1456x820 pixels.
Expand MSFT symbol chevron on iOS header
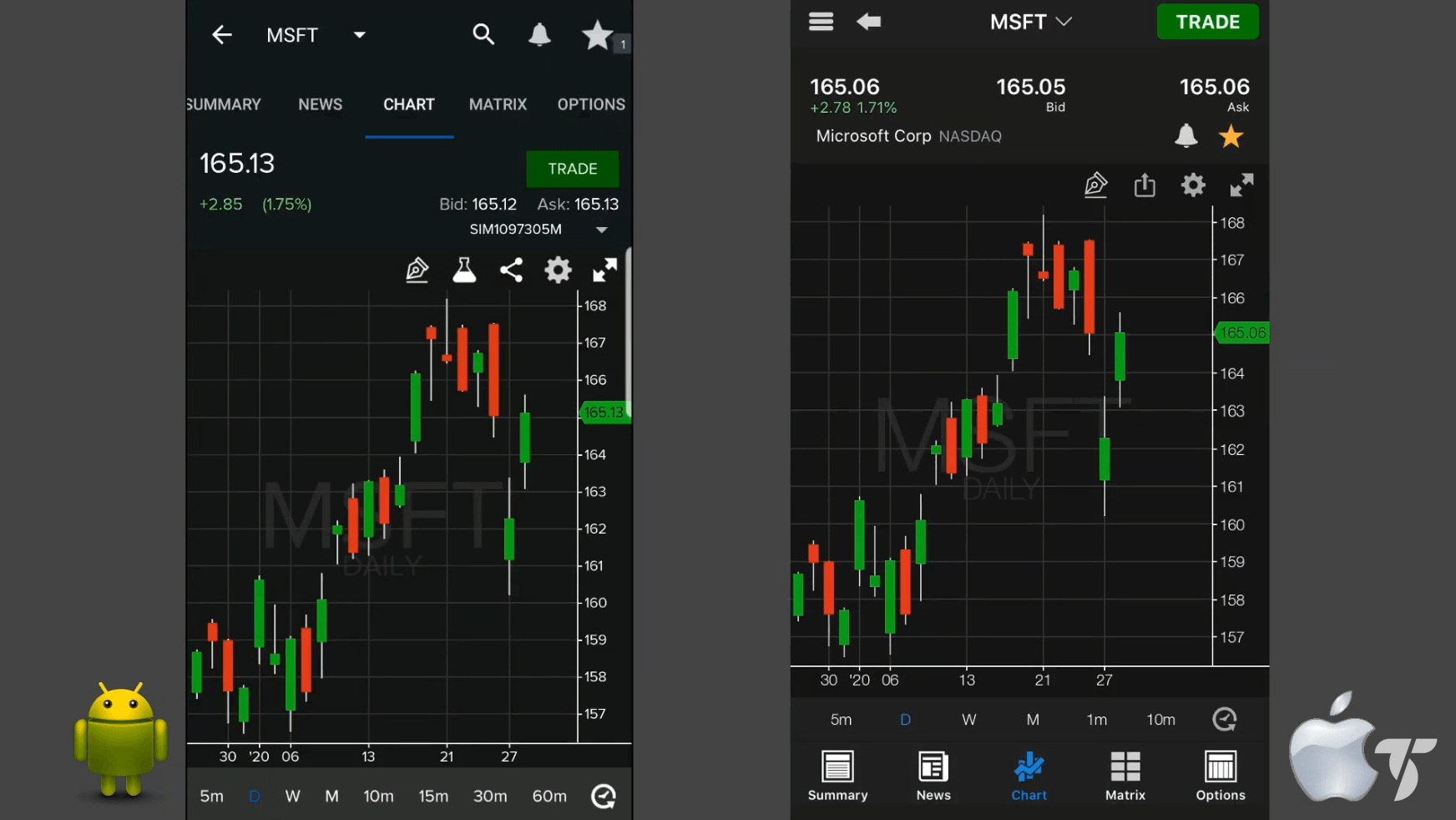(x=1064, y=22)
